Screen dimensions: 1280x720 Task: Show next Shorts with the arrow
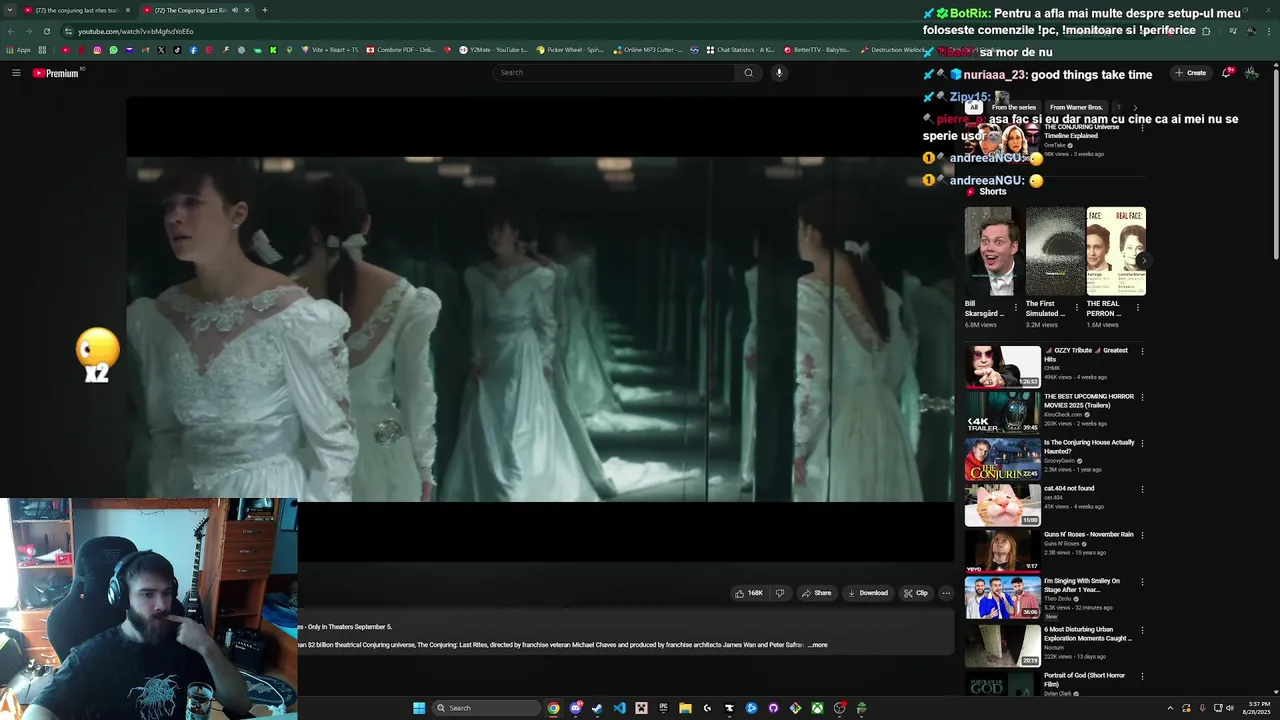1144,260
